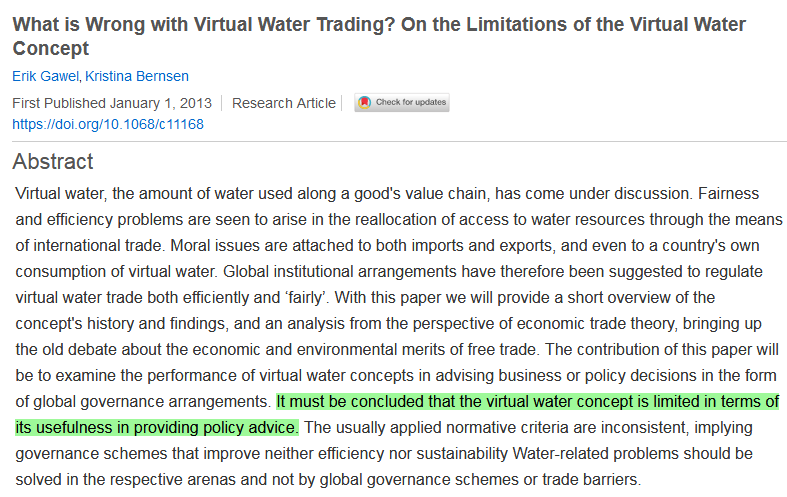Click the word 'Concept' in the title

point(51,49)
